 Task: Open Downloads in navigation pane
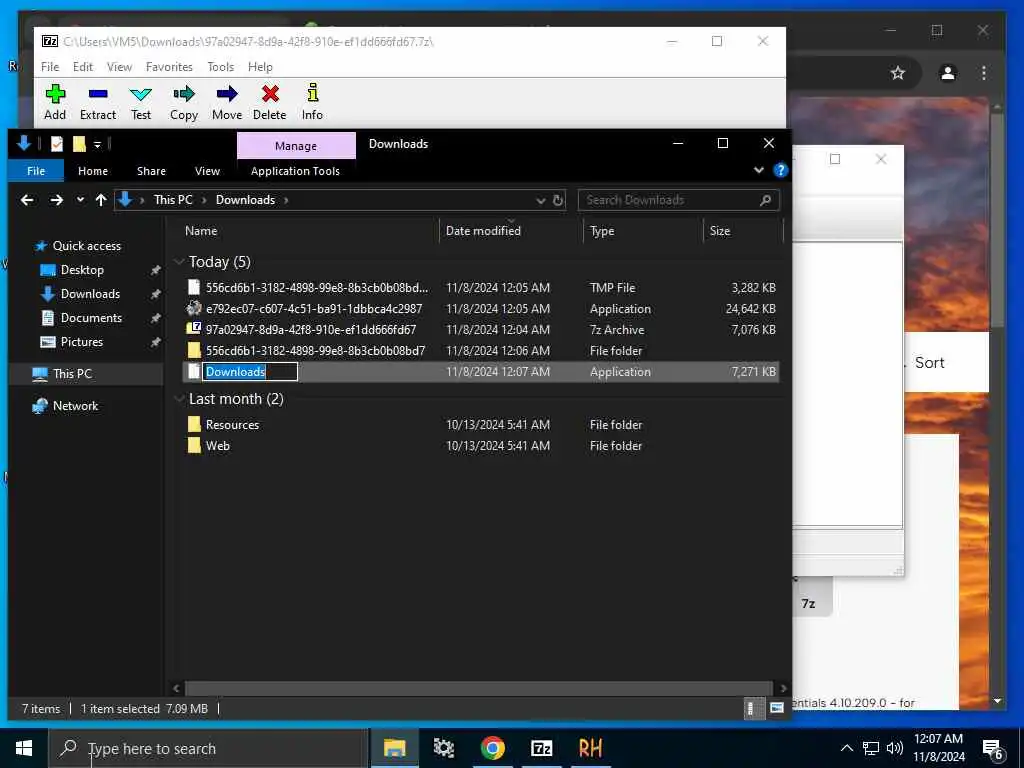click(90, 294)
